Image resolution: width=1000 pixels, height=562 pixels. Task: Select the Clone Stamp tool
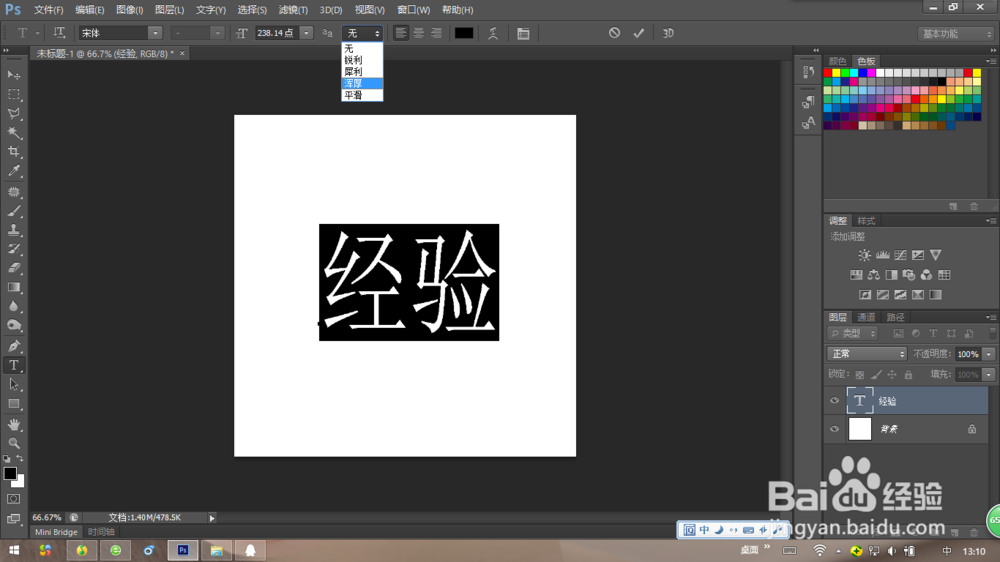[x=13, y=230]
